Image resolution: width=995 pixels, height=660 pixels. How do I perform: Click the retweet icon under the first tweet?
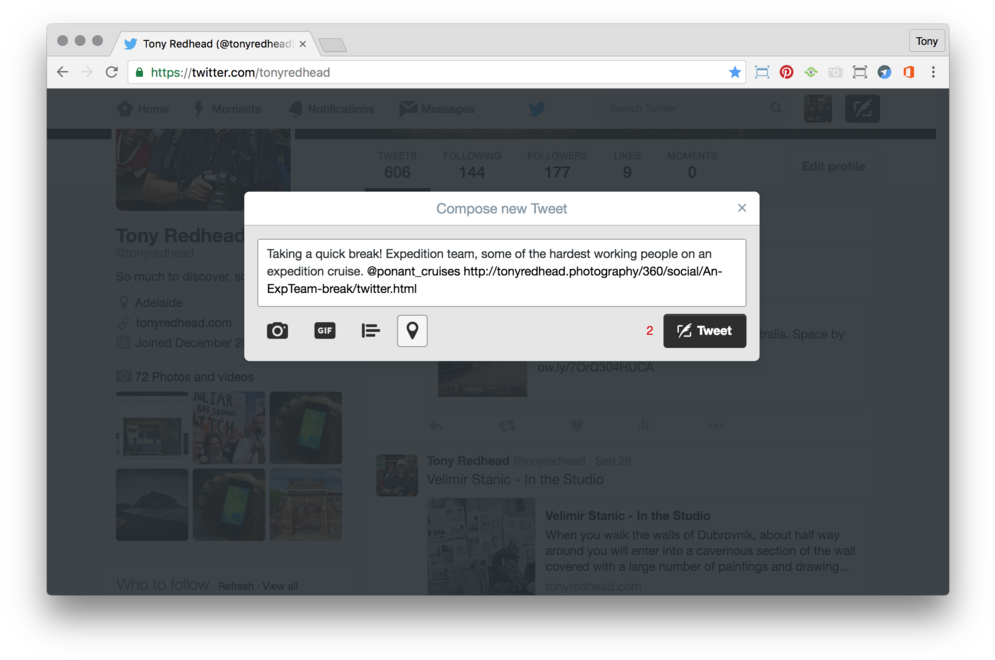pyautogui.click(x=506, y=425)
